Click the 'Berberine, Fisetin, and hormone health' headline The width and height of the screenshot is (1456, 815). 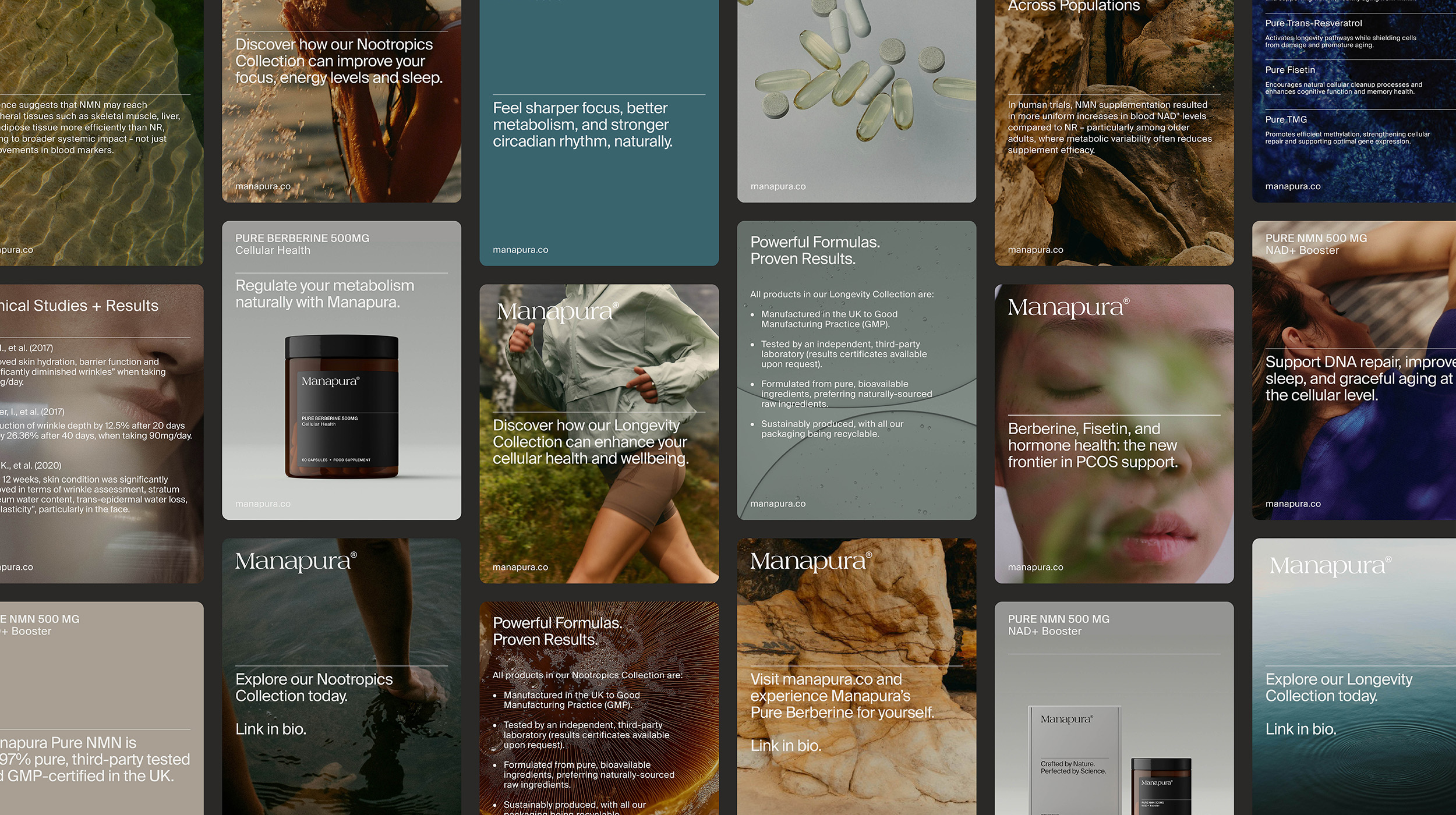coord(1093,445)
